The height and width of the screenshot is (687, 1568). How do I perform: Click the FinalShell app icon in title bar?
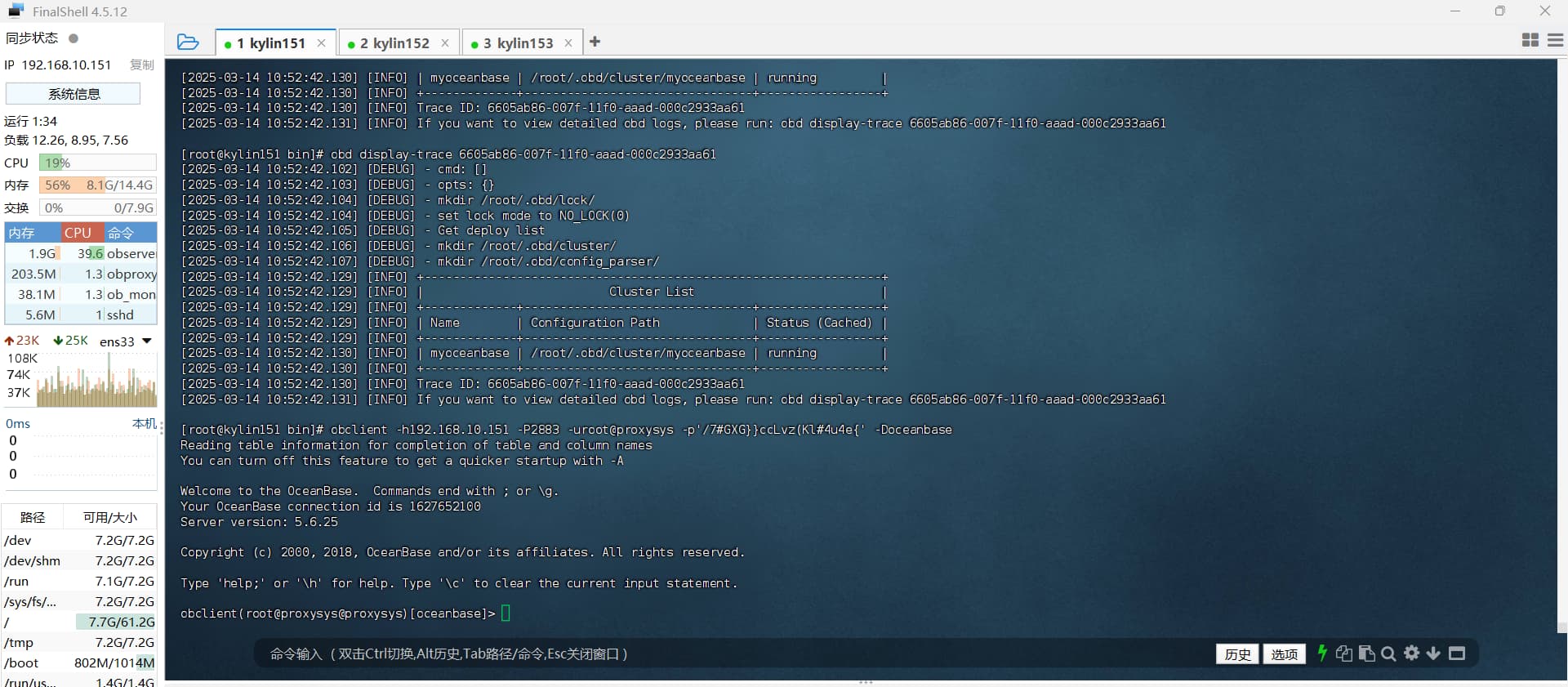coord(16,11)
